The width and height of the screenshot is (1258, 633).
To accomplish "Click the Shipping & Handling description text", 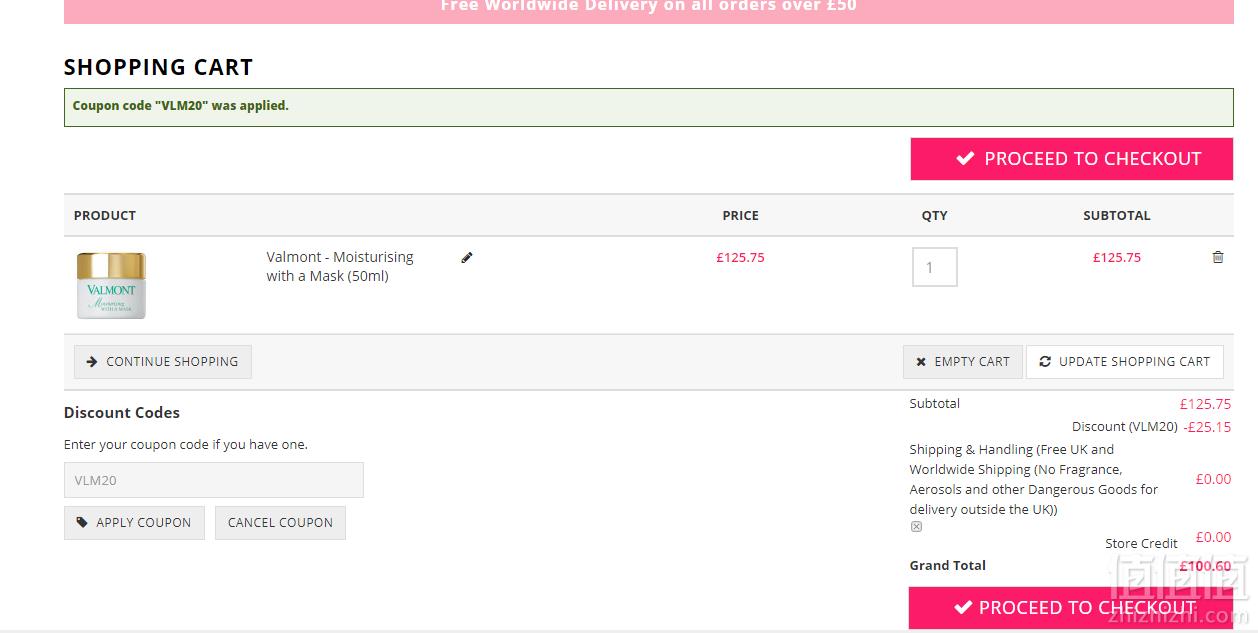I will tap(1034, 479).
